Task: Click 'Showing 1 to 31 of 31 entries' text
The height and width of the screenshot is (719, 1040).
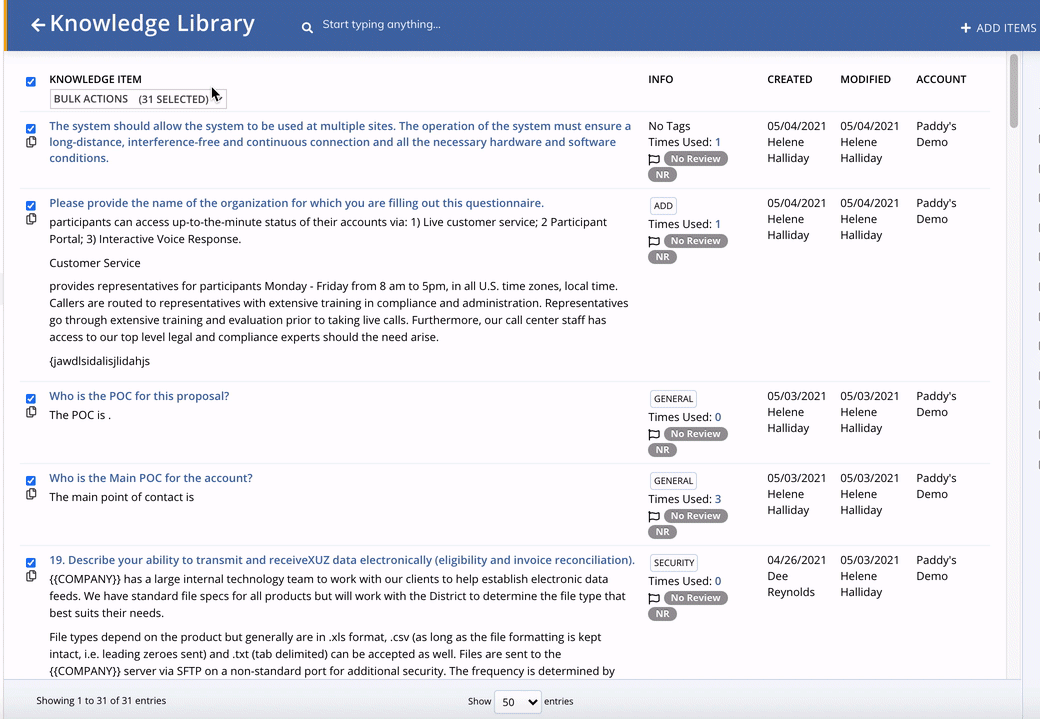Action: pos(101,700)
